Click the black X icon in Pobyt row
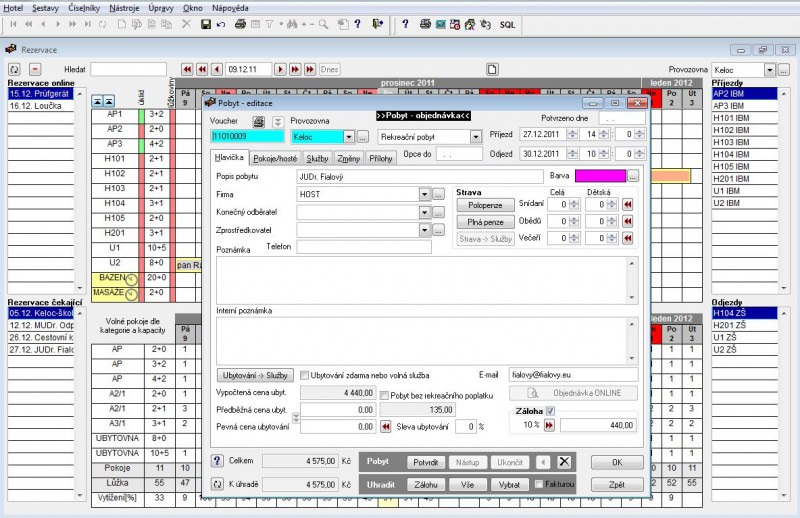This screenshot has height=518, width=800. coord(565,462)
